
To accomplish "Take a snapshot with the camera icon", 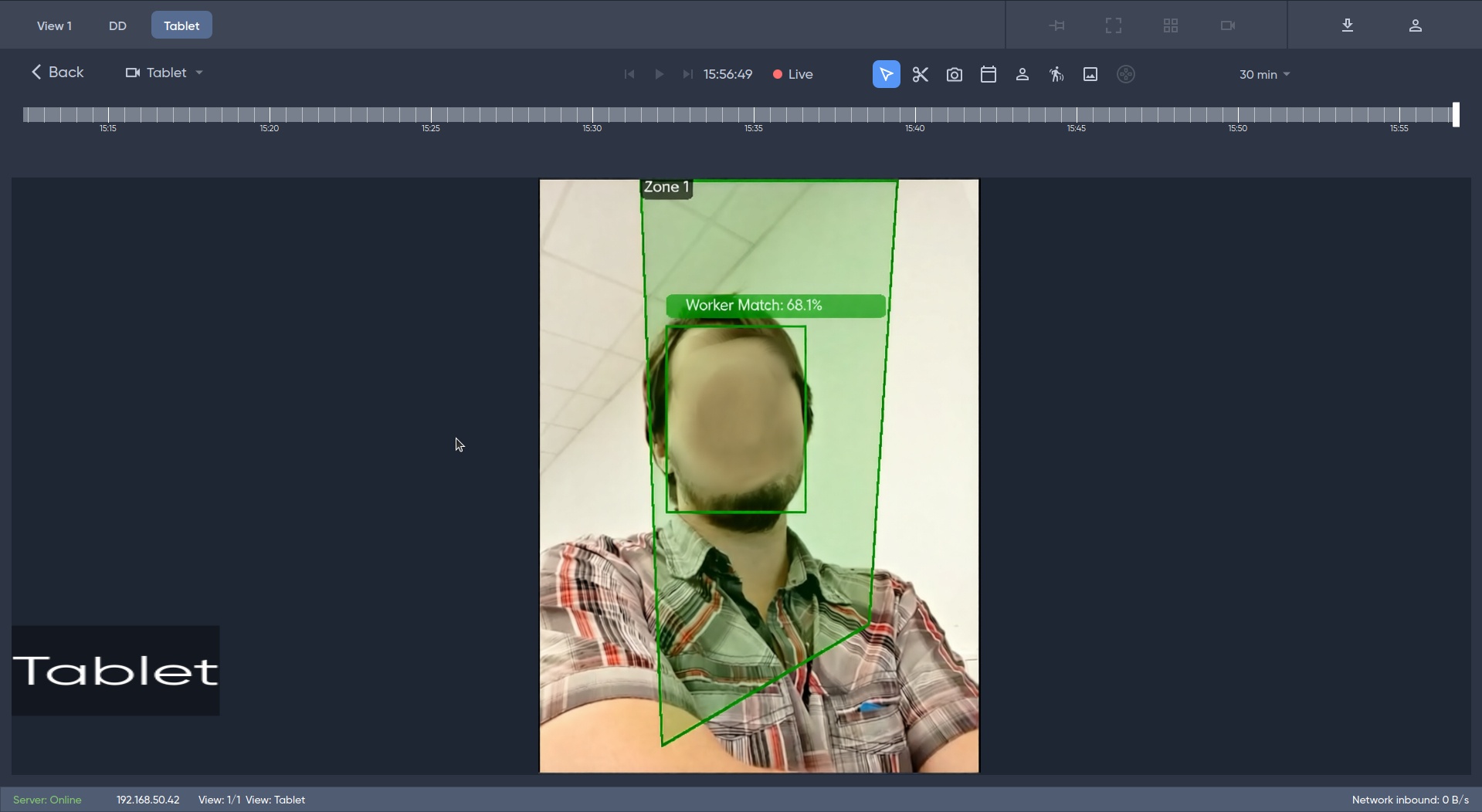I will (x=954, y=74).
